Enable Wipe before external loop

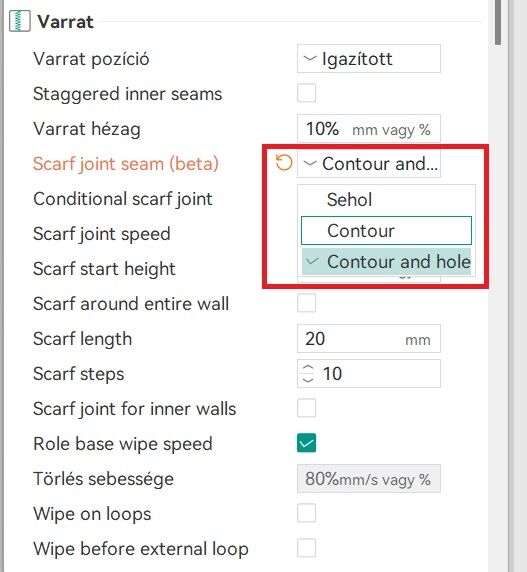(x=306, y=548)
